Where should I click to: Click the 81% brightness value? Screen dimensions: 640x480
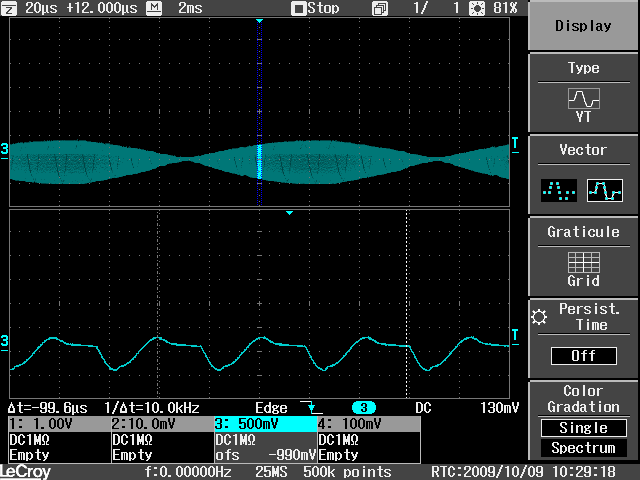click(505, 8)
